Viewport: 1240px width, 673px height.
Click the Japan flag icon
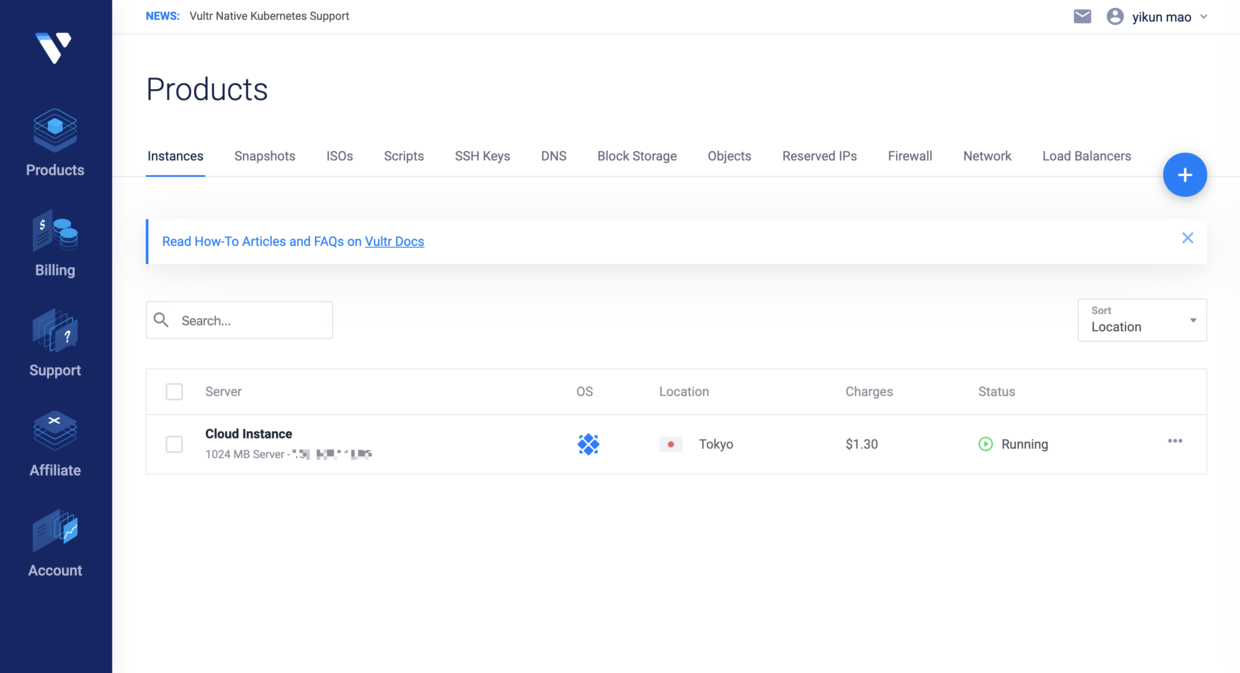(x=670, y=444)
